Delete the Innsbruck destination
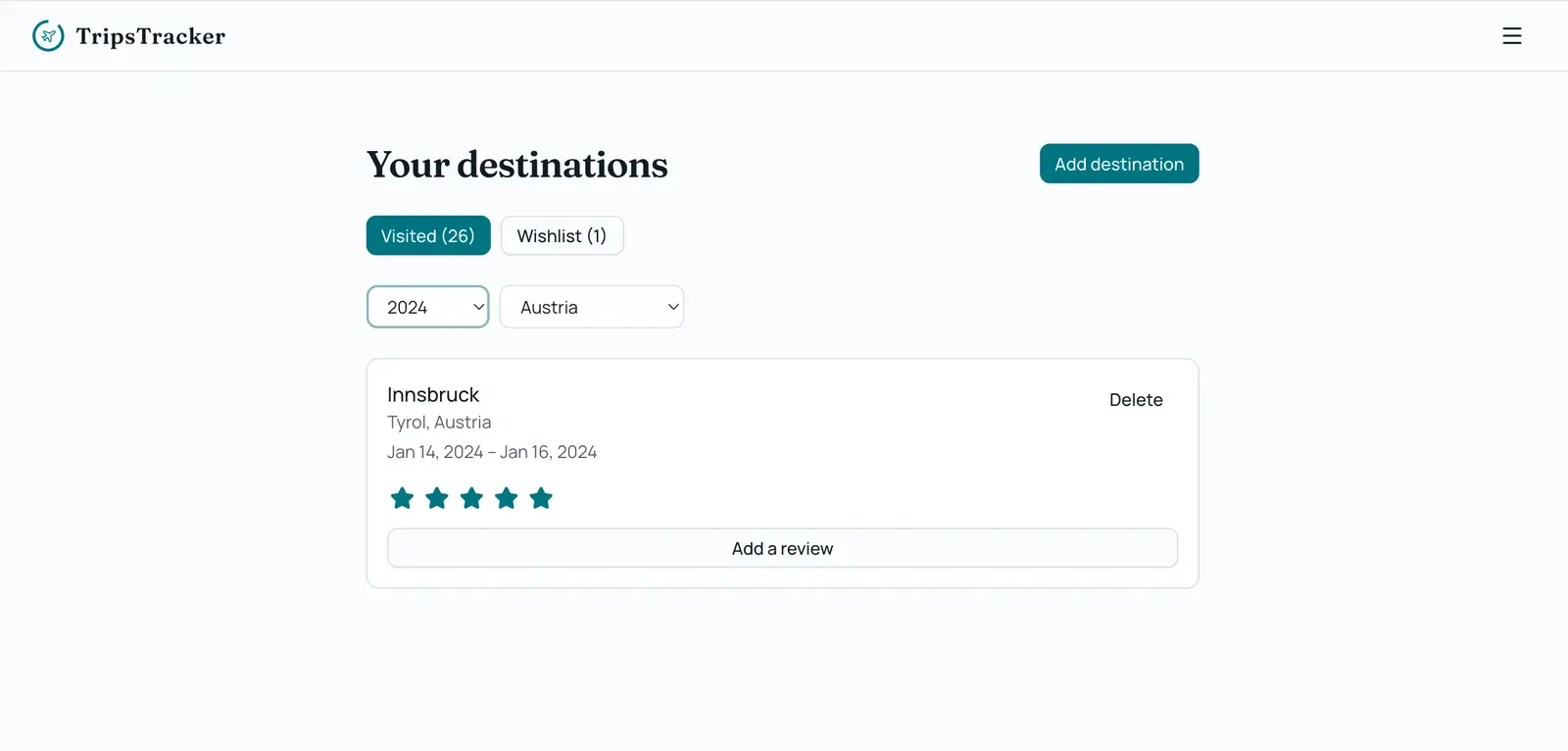The height and width of the screenshot is (751, 1568). pyautogui.click(x=1136, y=400)
